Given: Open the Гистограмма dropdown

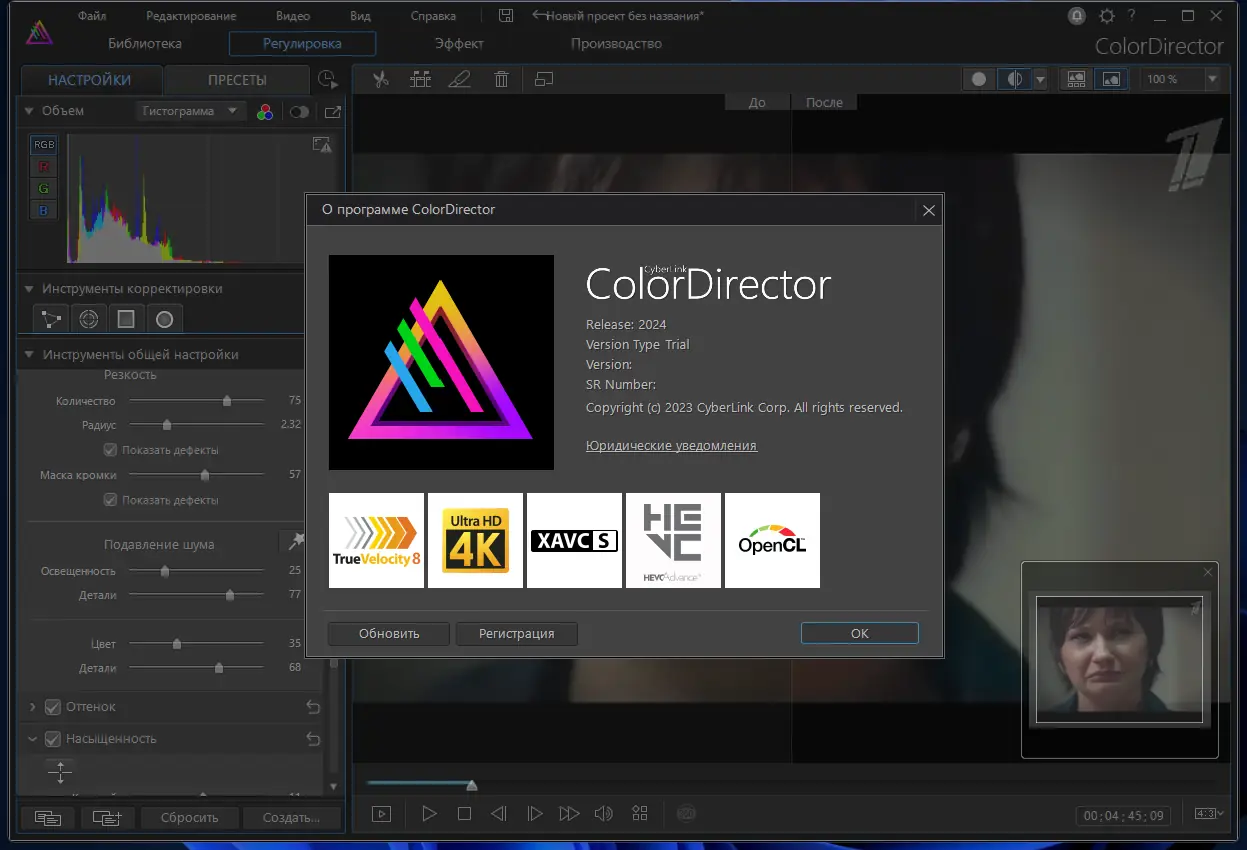Looking at the screenshot, I should point(190,111).
